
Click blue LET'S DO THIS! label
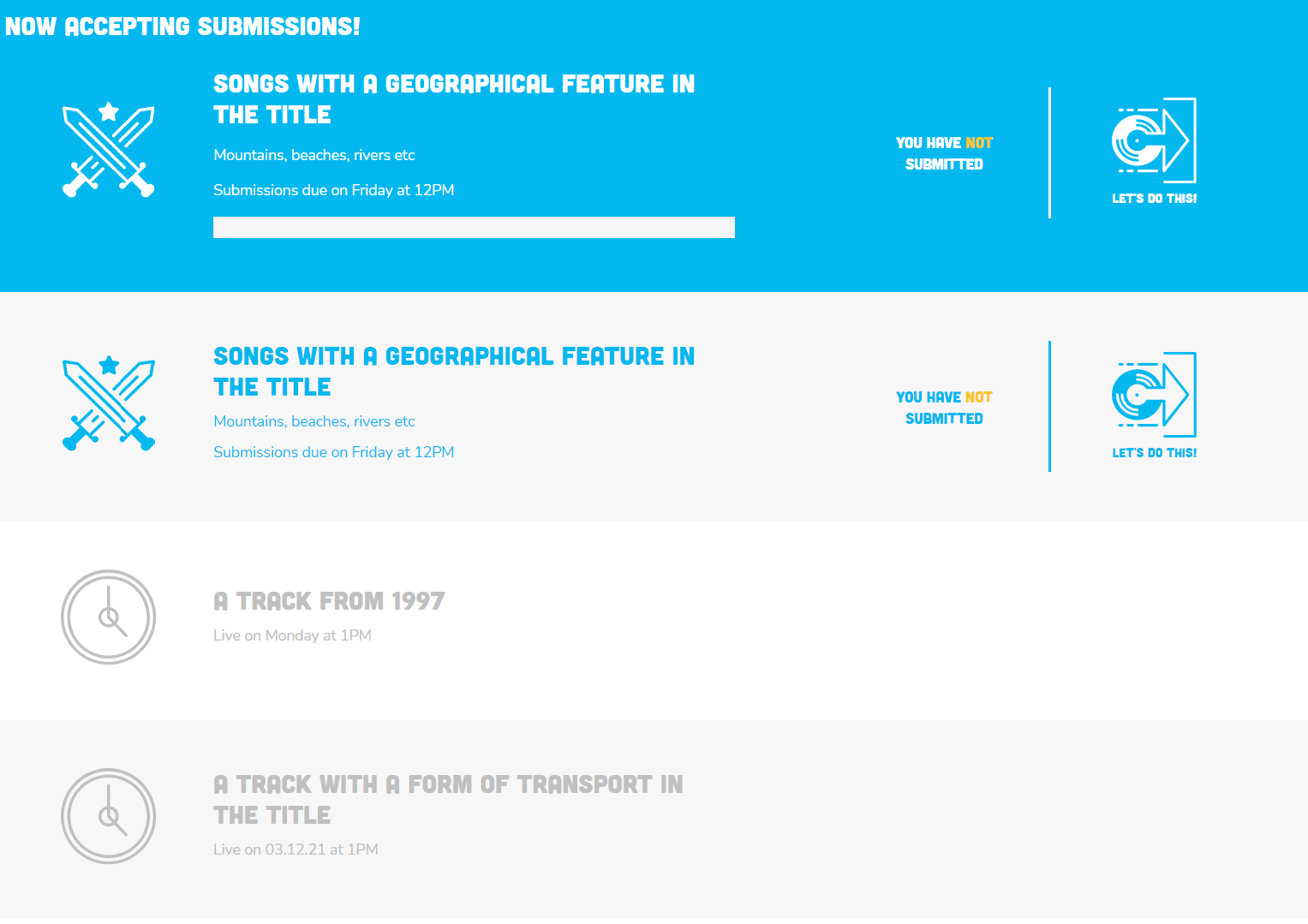(x=1155, y=453)
